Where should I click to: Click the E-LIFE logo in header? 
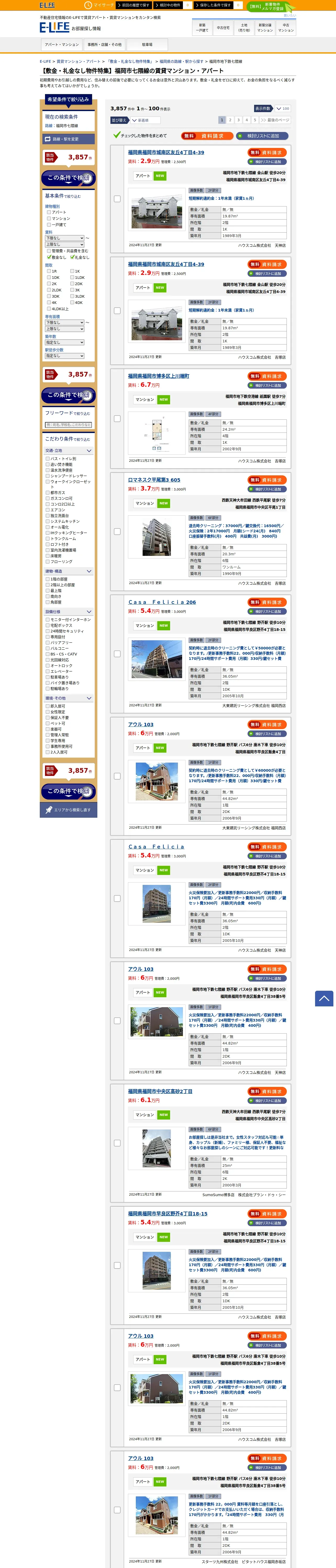coord(54,27)
